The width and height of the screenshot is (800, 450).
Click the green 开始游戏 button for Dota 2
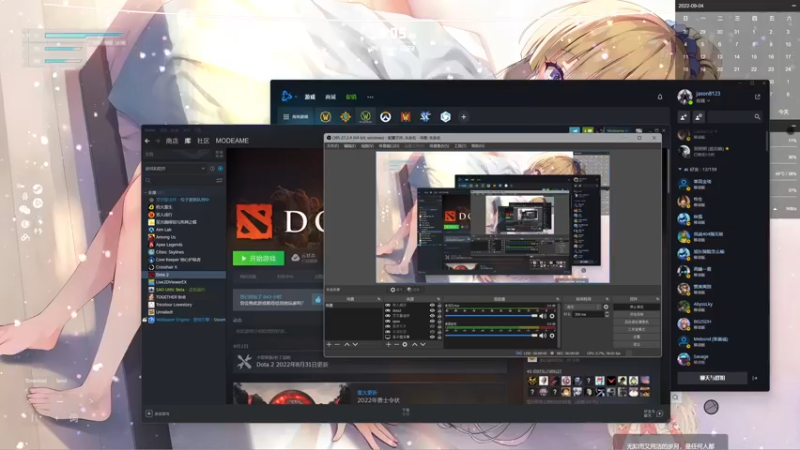tap(259, 258)
